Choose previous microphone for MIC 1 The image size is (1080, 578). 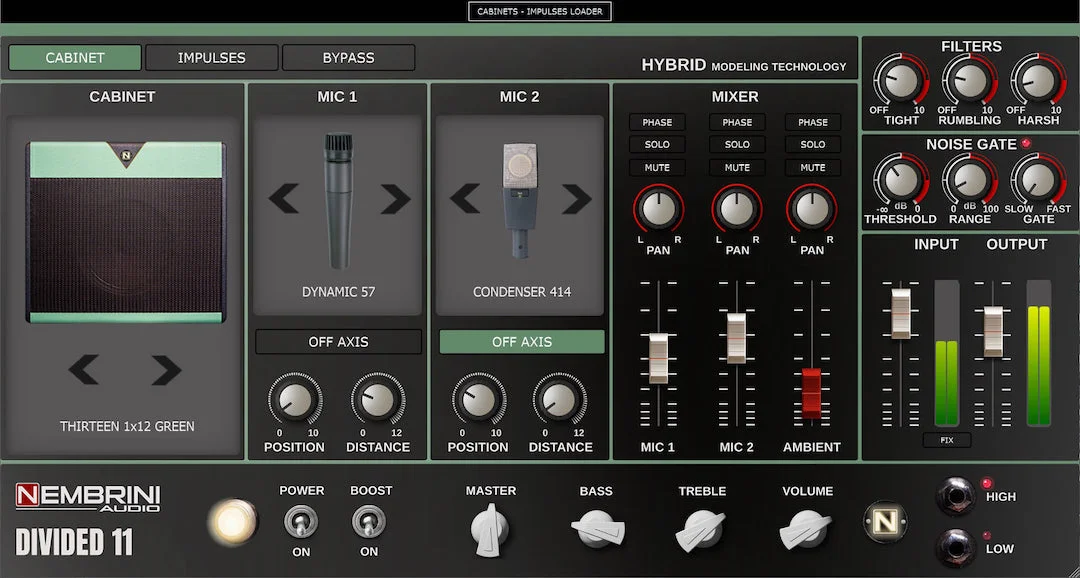(283, 199)
